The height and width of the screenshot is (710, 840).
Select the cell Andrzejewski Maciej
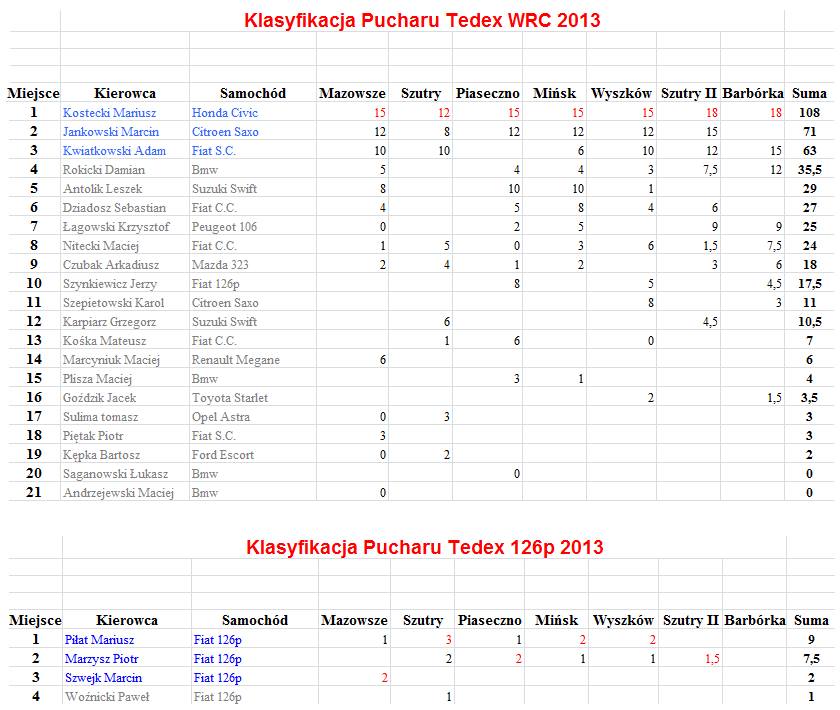pos(118,493)
